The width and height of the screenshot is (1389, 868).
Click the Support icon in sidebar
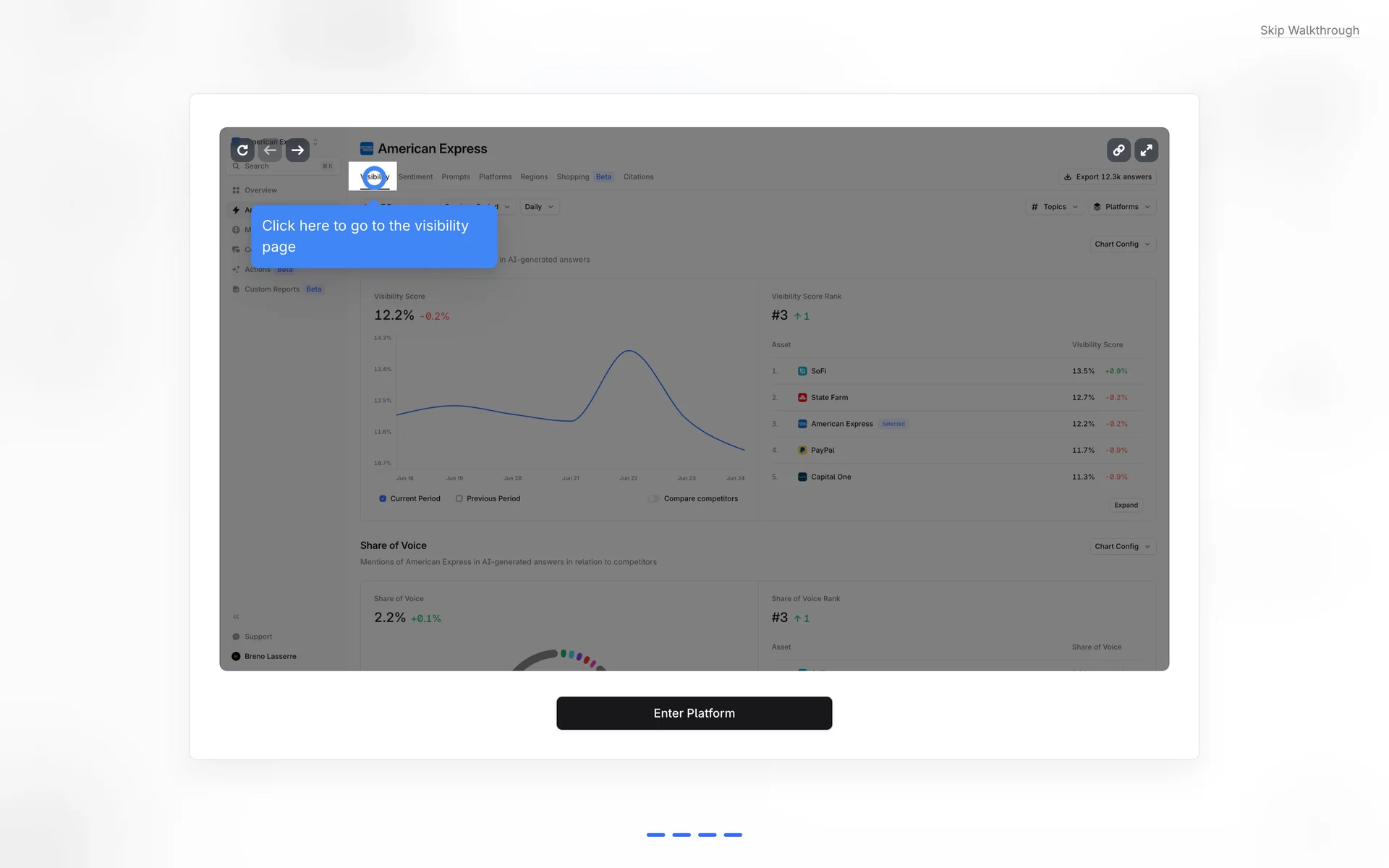coord(236,637)
